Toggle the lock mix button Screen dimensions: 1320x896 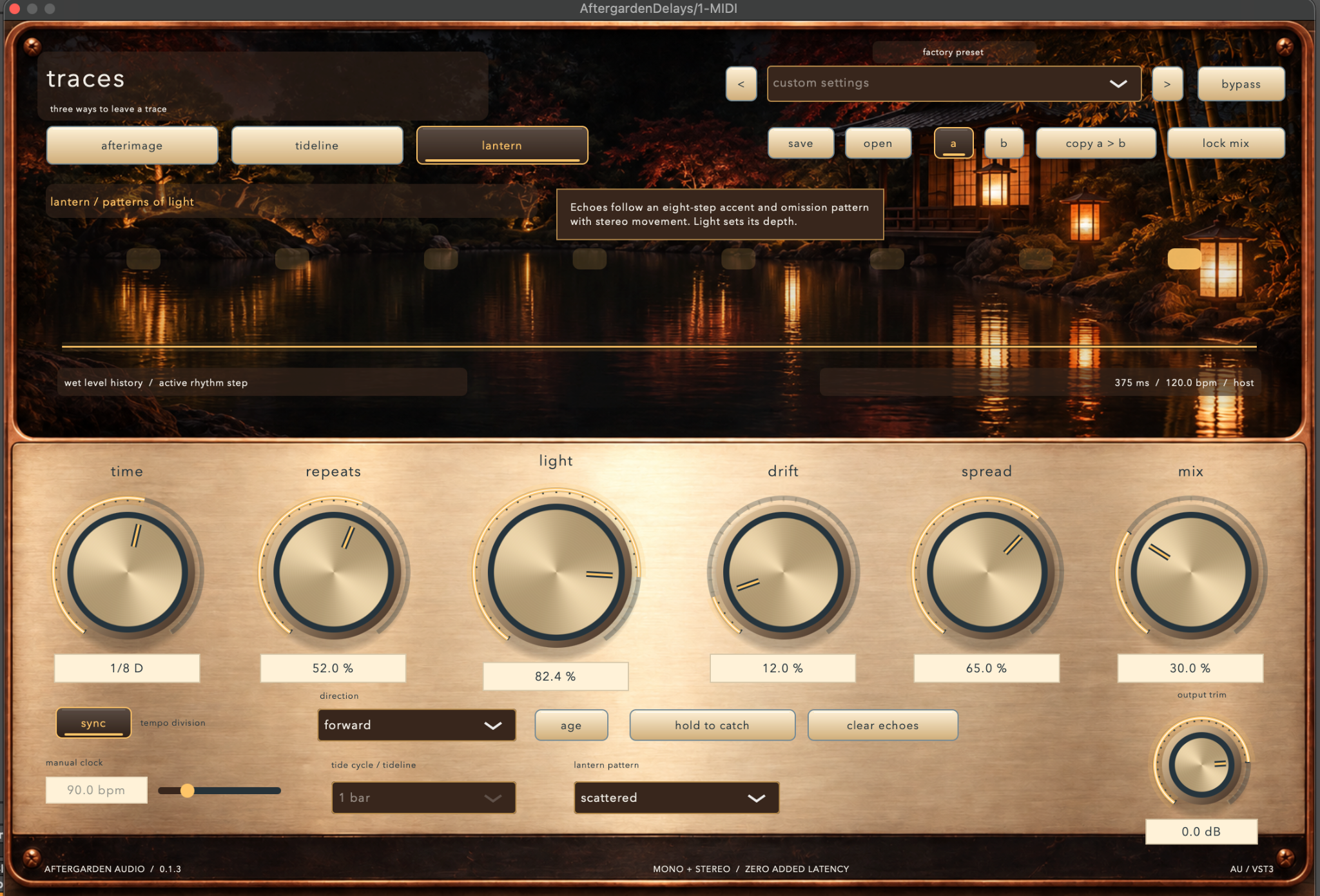click(1226, 143)
